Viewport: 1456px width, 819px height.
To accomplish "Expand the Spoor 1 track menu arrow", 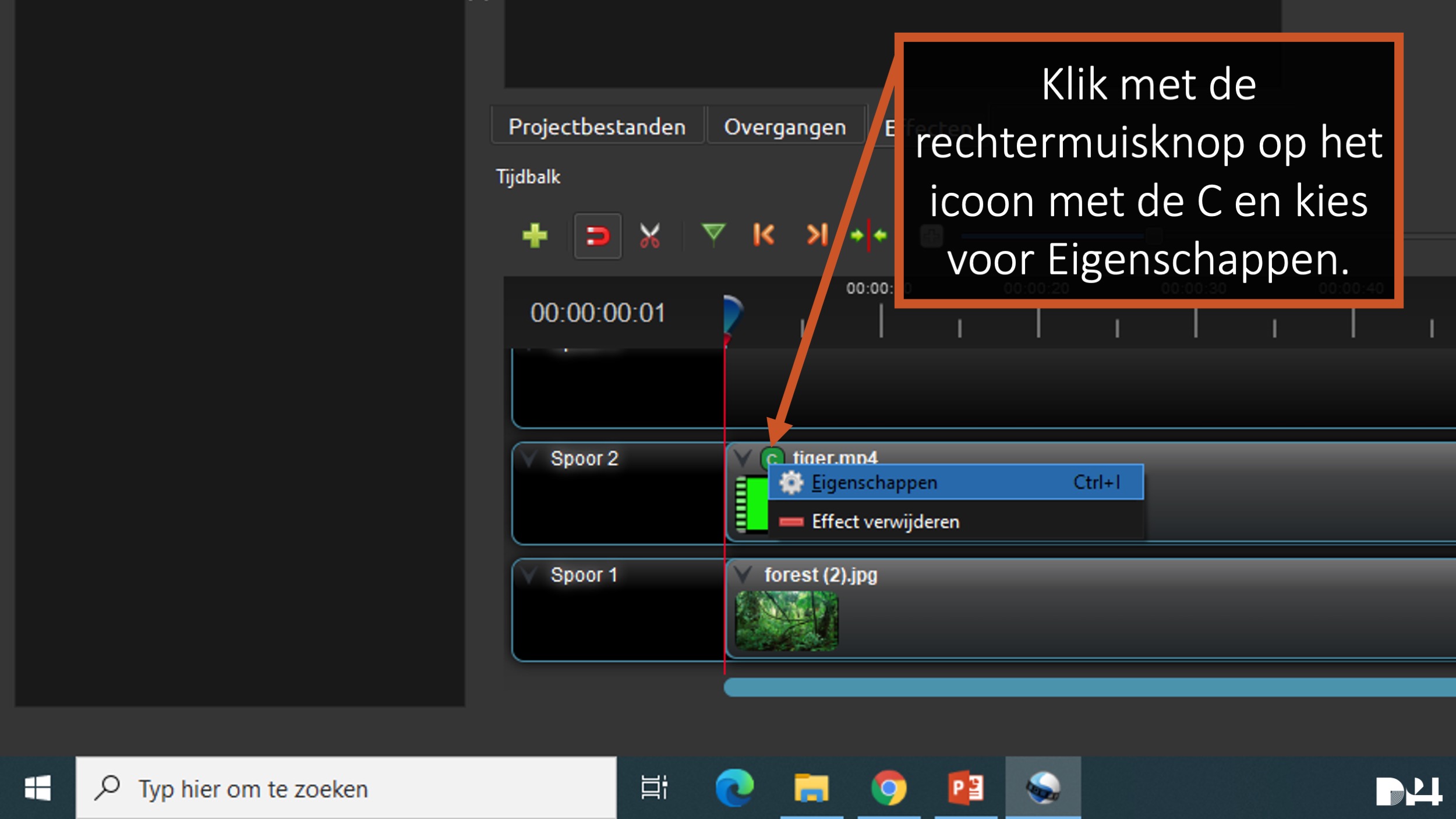I will click(x=529, y=575).
